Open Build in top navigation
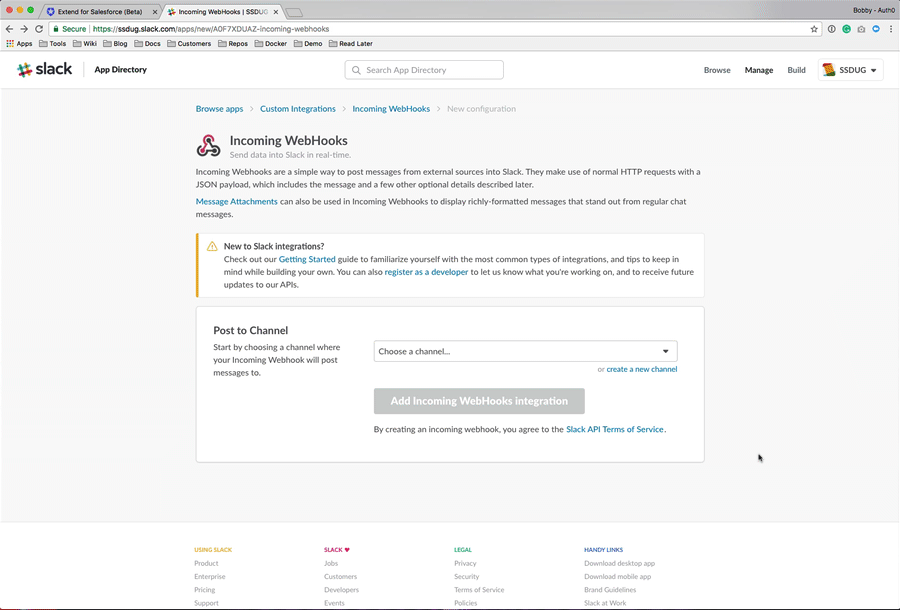The height and width of the screenshot is (610, 900). click(x=796, y=70)
